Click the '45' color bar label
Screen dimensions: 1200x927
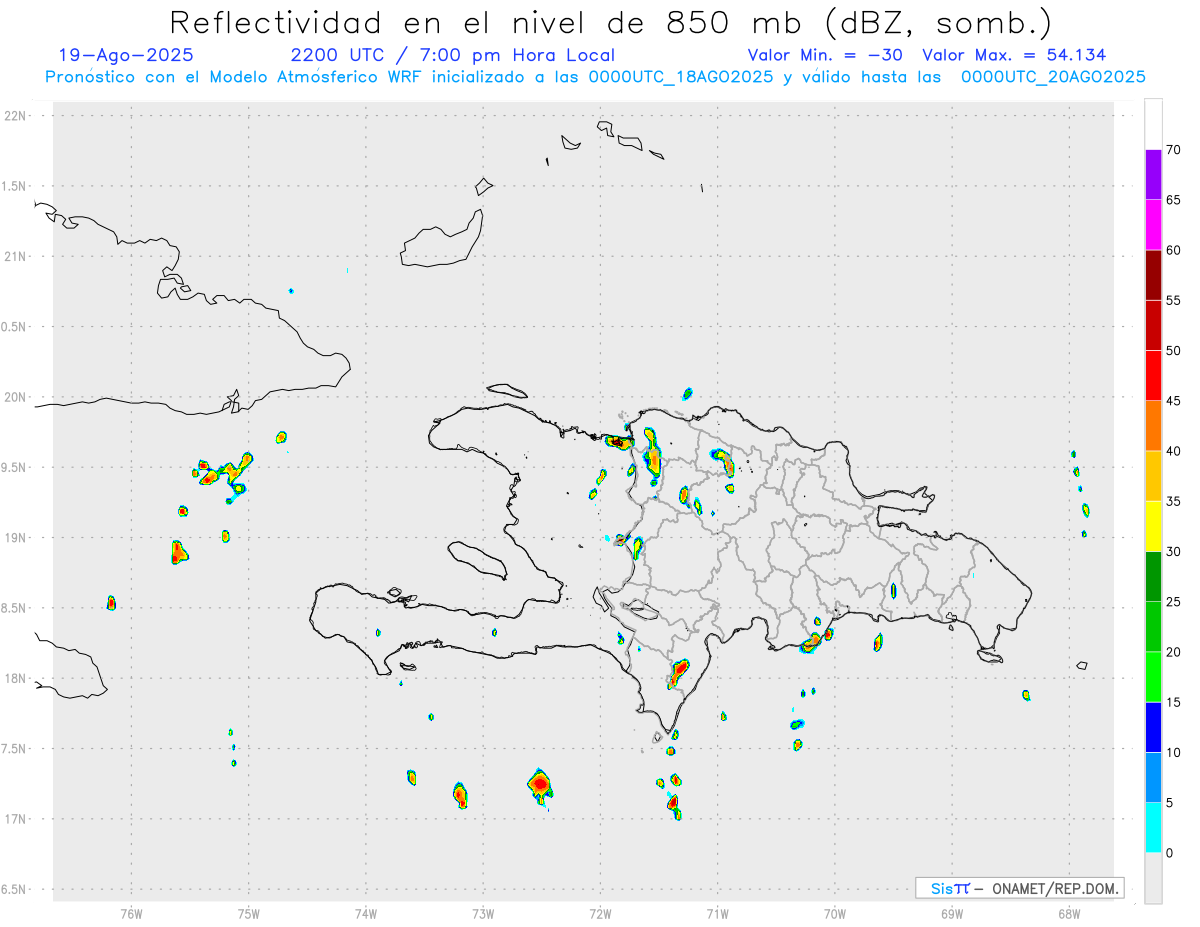pyautogui.click(x=1174, y=401)
